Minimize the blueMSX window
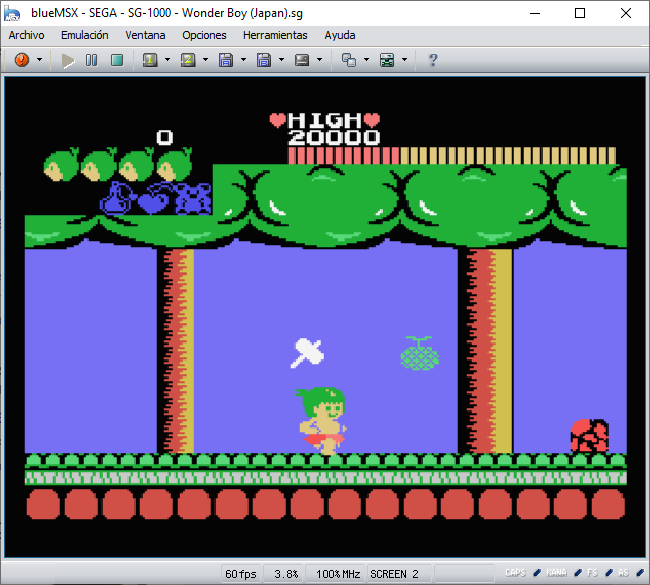 pos(535,13)
